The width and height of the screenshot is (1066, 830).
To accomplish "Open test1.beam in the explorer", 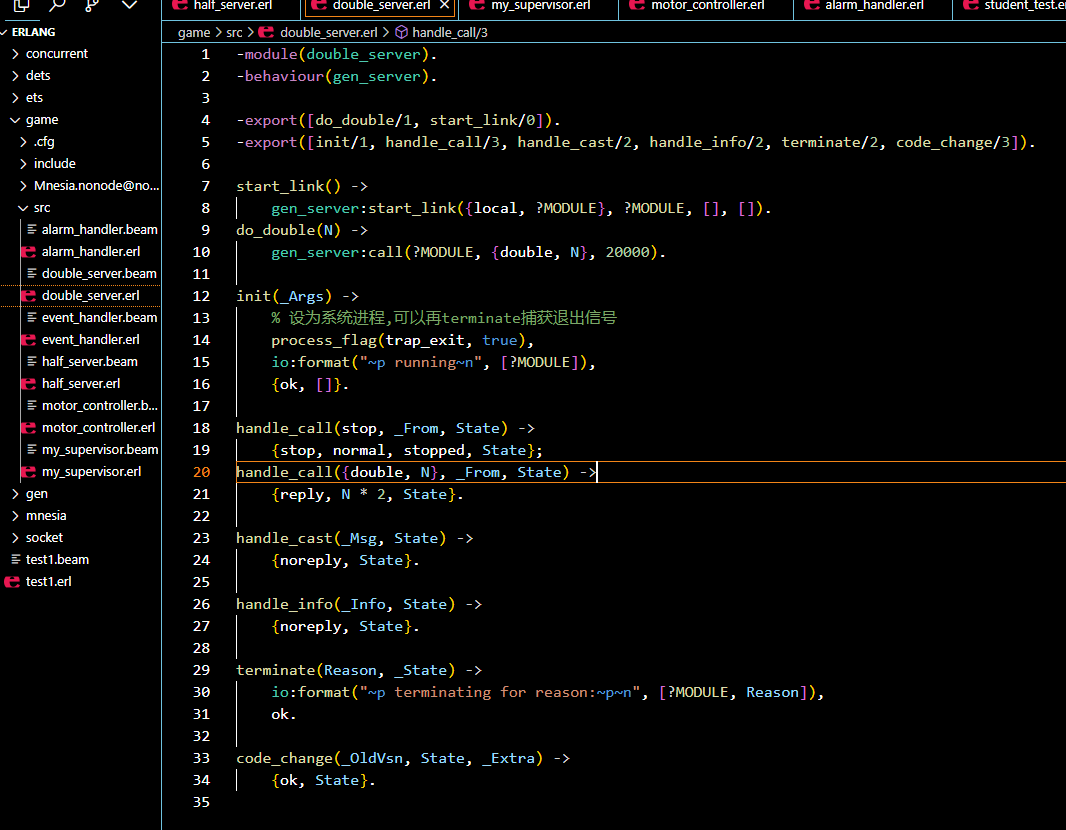I will (x=80, y=559).
